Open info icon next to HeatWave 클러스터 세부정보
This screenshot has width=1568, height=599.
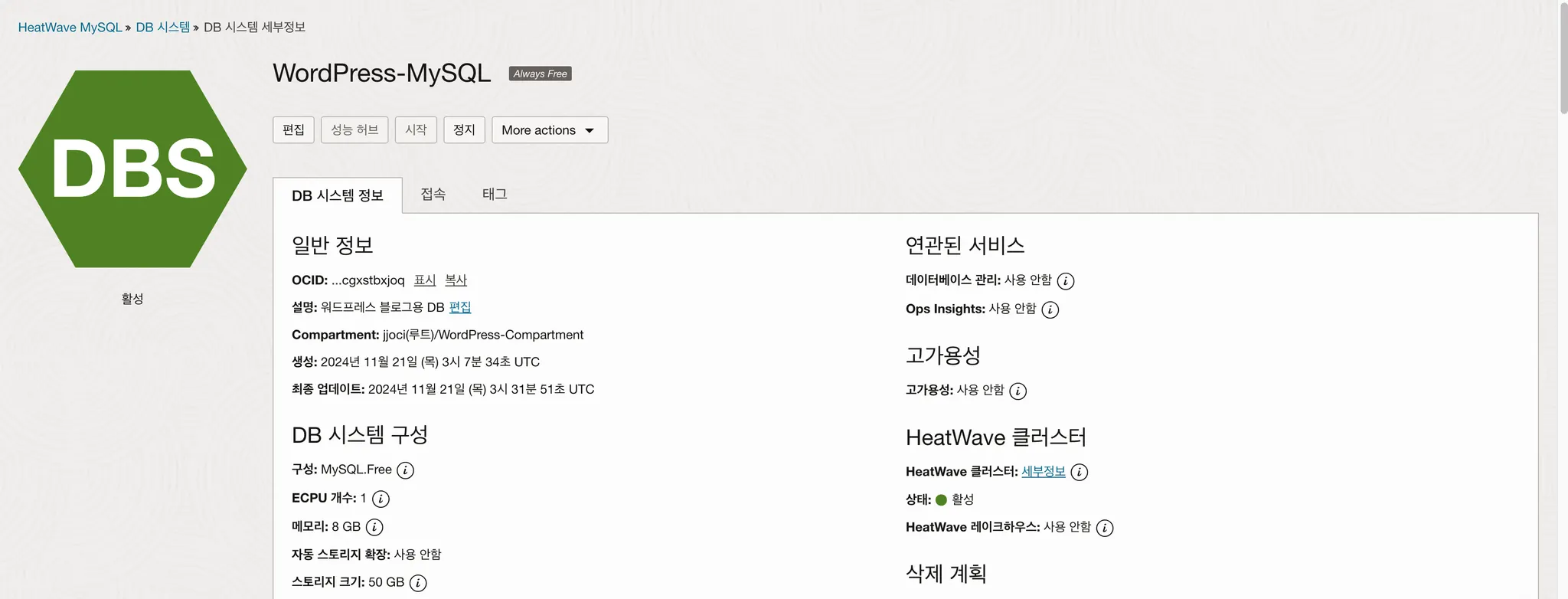1080,473
